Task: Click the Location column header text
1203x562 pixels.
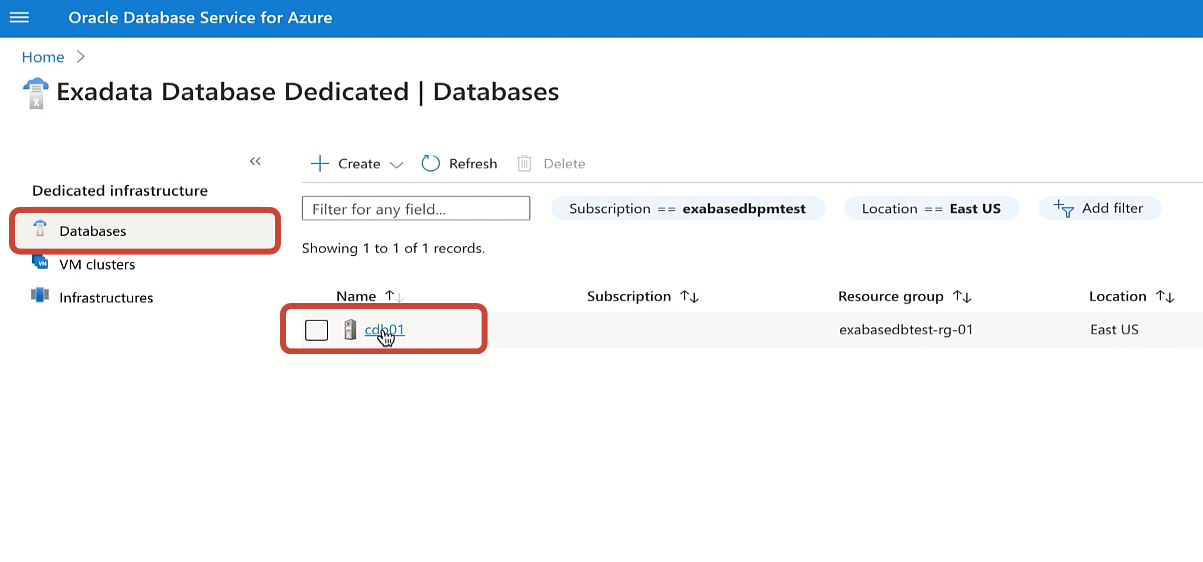Action: click(x=1118, y=296)
